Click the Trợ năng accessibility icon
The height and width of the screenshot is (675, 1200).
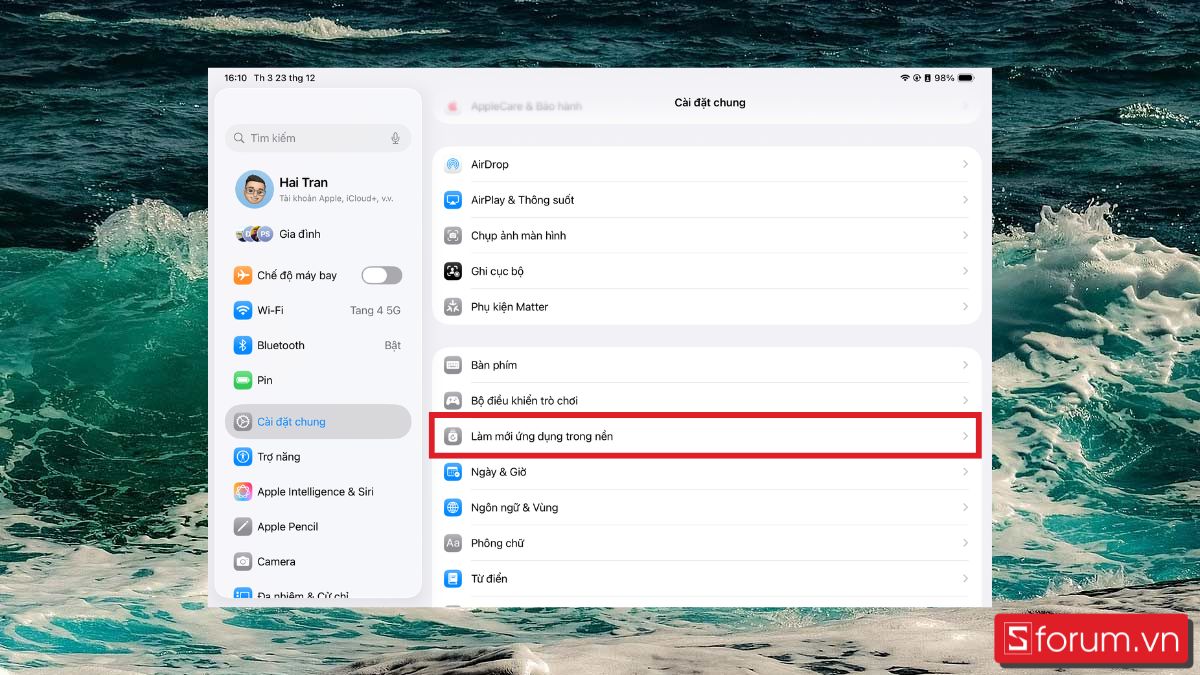[243, 457]
